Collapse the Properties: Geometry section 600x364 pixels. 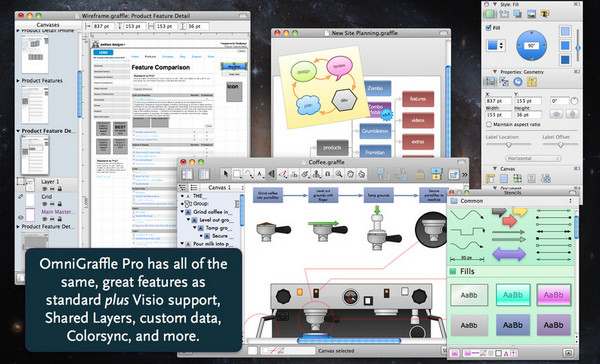pos(495,72)
